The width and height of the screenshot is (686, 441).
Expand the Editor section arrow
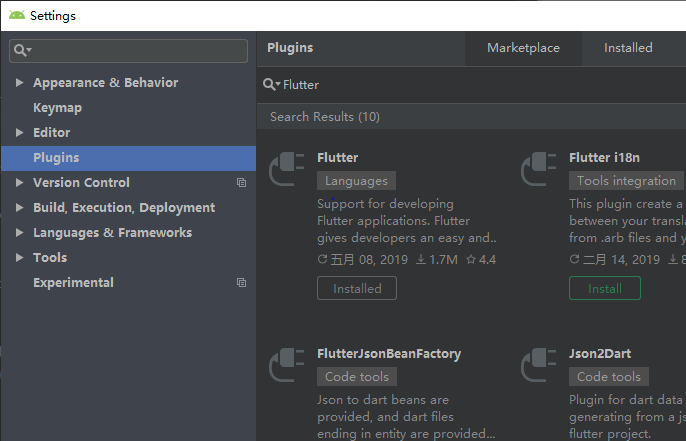[x=19, y=132]
